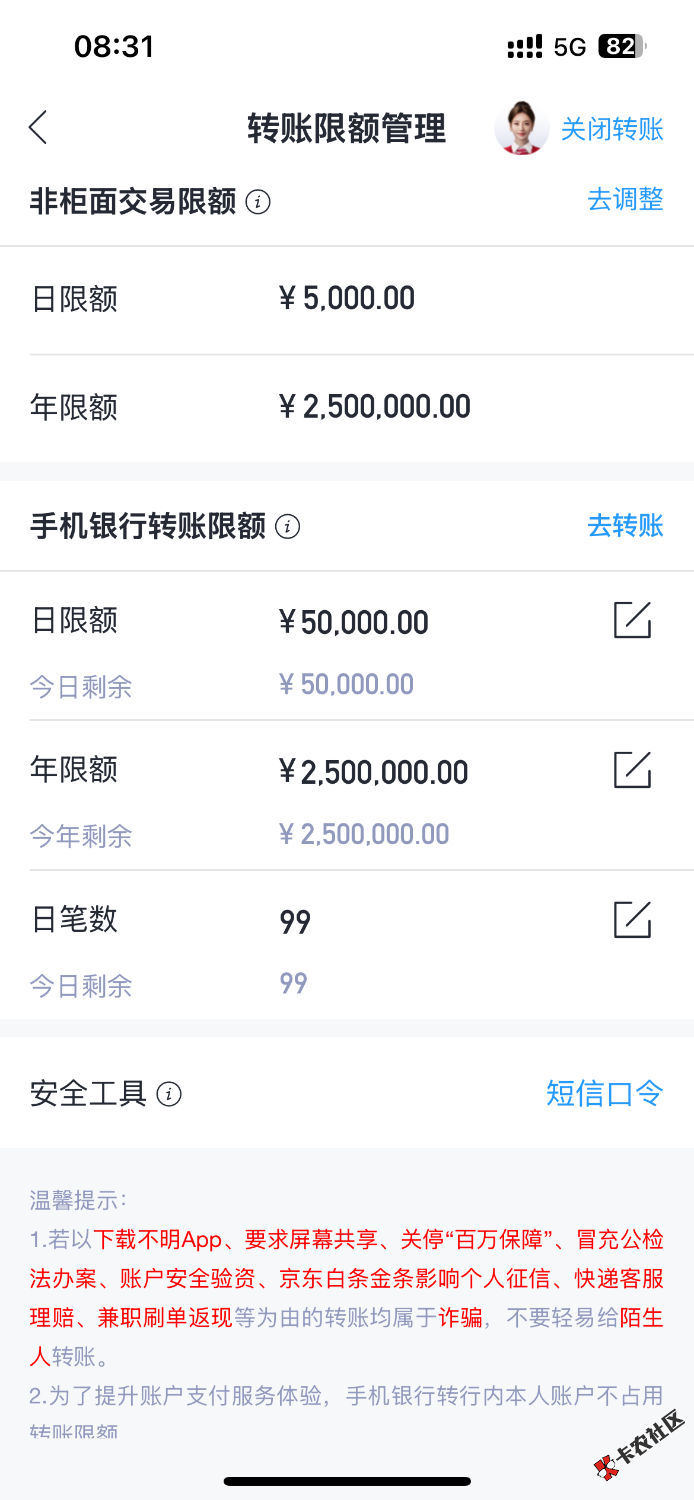Viewport: 694px width, 1500px height.
Task: Tap info icon beside 安全工具
Action: click(x=169, y=1094)
